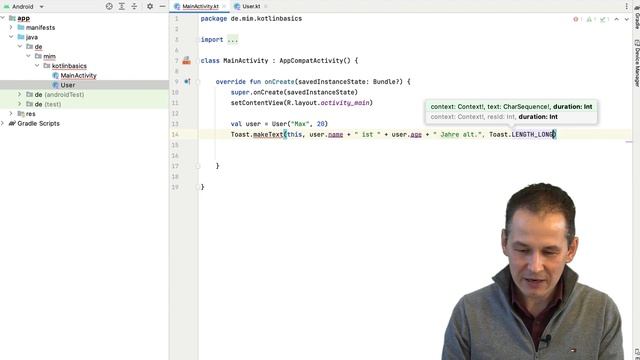Select the kotlinbasics package row
Image resolution: width=640 pixels, height=360 pixels.
(x=84, y=66)
